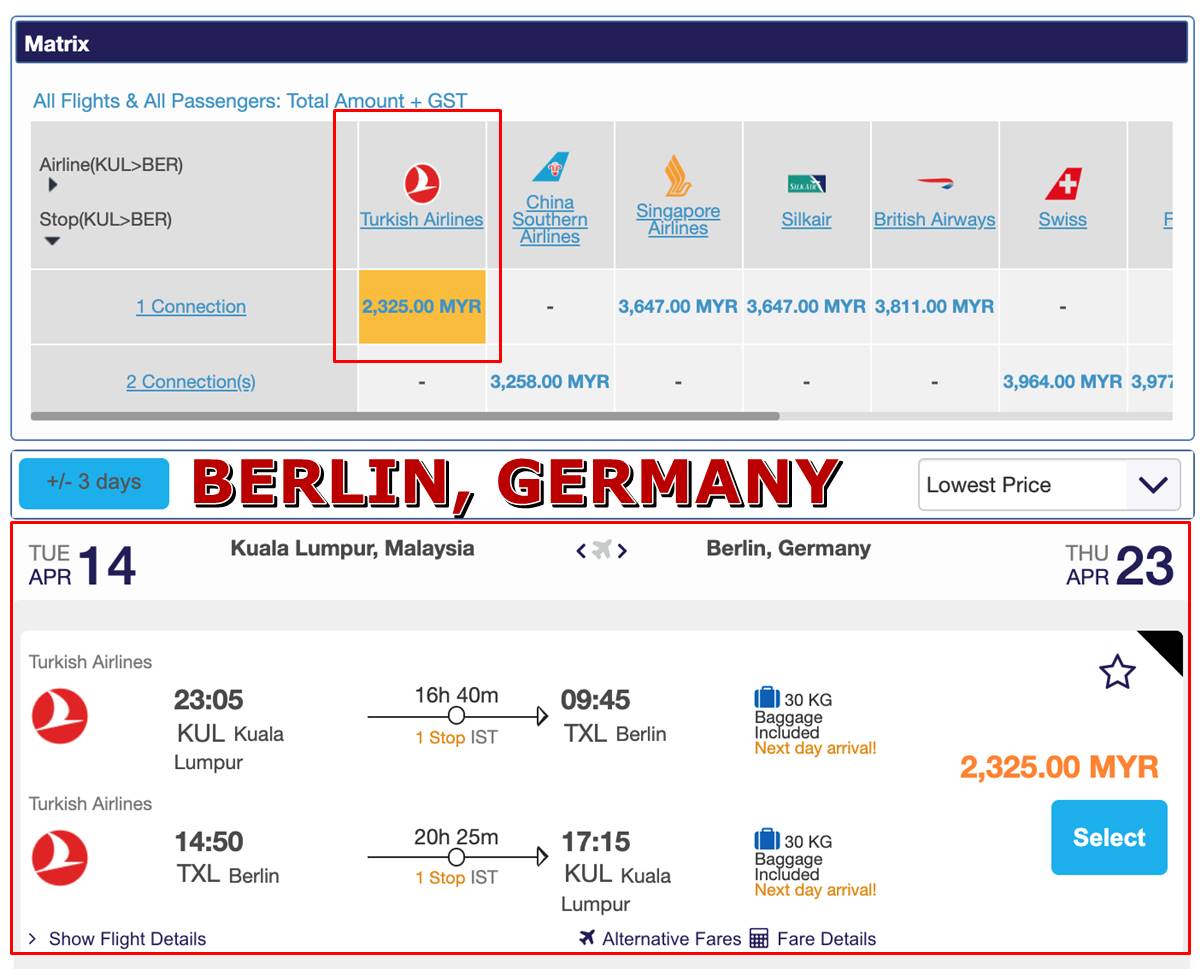Click the orange 2,325.00 MYR flight price
Image resolution: width=1200 pixels, height=969 pixels.
coord(1059,767)
